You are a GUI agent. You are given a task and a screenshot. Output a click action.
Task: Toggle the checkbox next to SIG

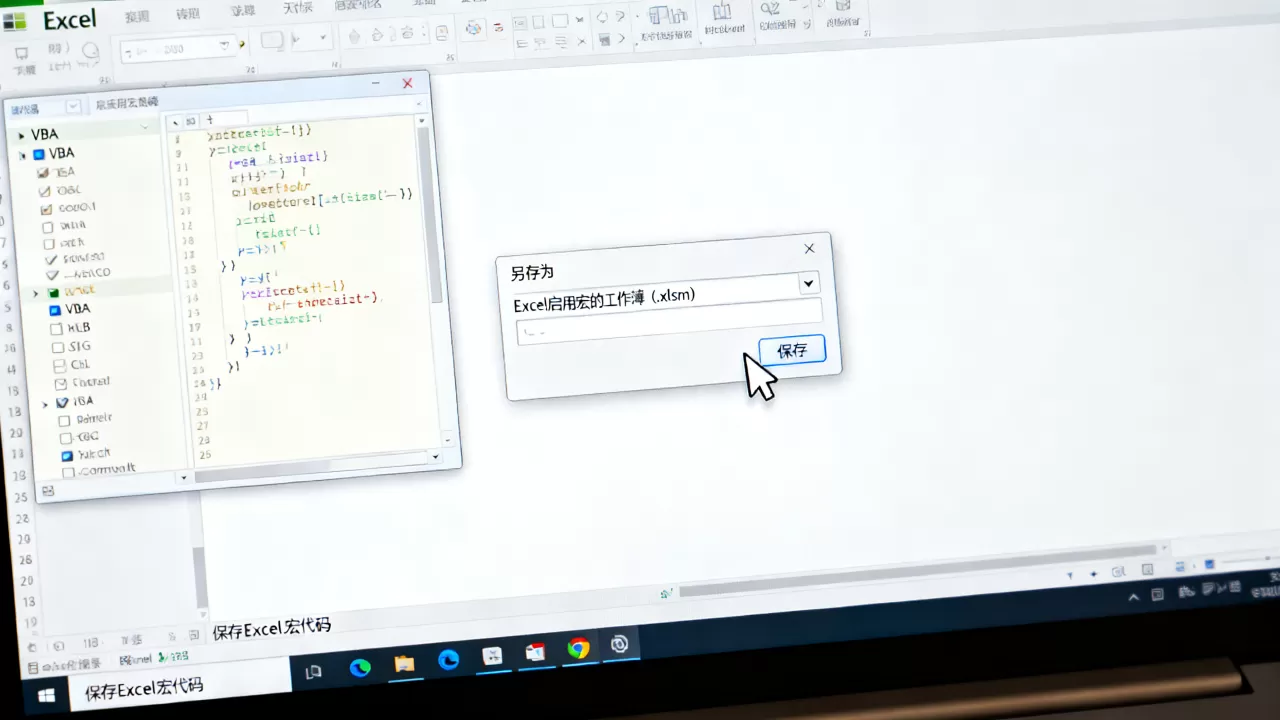(58, 348)
